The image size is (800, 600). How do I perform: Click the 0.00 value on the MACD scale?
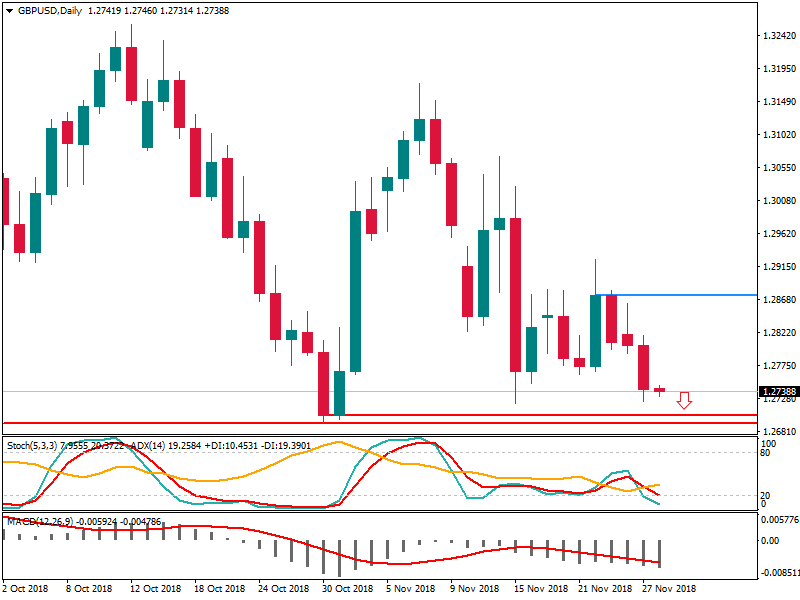[x=770, y=541]
